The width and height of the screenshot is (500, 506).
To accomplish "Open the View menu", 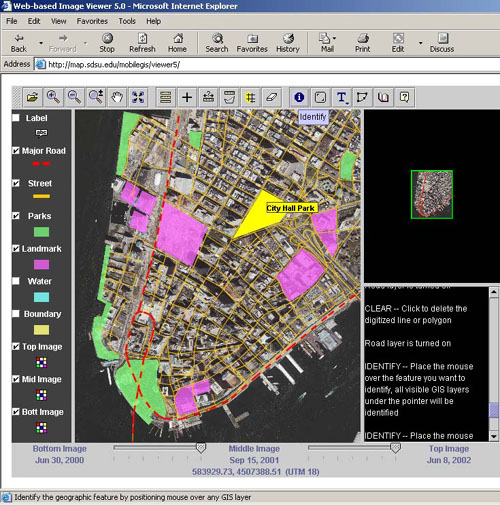I will coord(59,21).
